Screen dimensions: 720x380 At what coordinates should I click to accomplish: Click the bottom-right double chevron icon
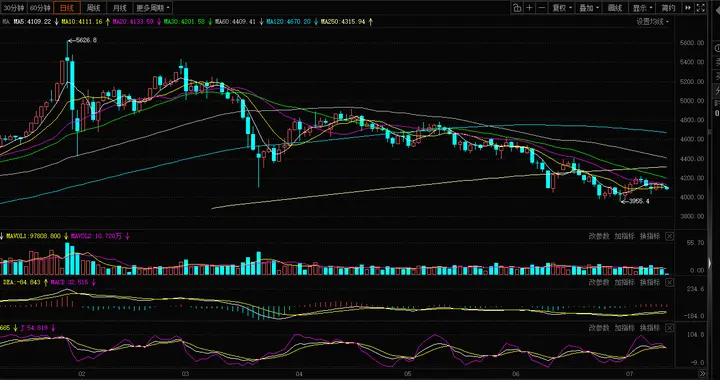coord(702,374)
